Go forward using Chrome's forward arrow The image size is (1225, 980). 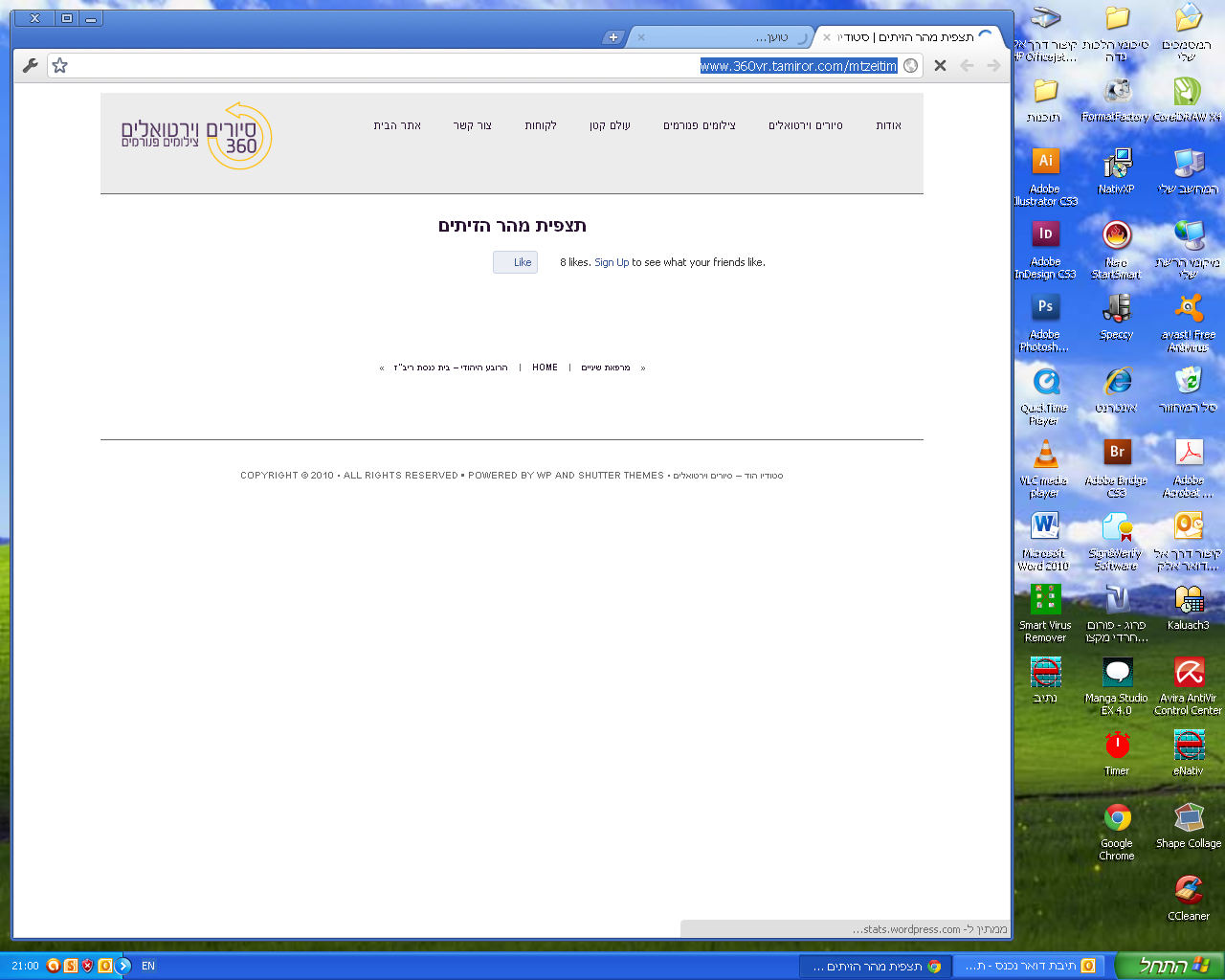(x=993, y=65)
